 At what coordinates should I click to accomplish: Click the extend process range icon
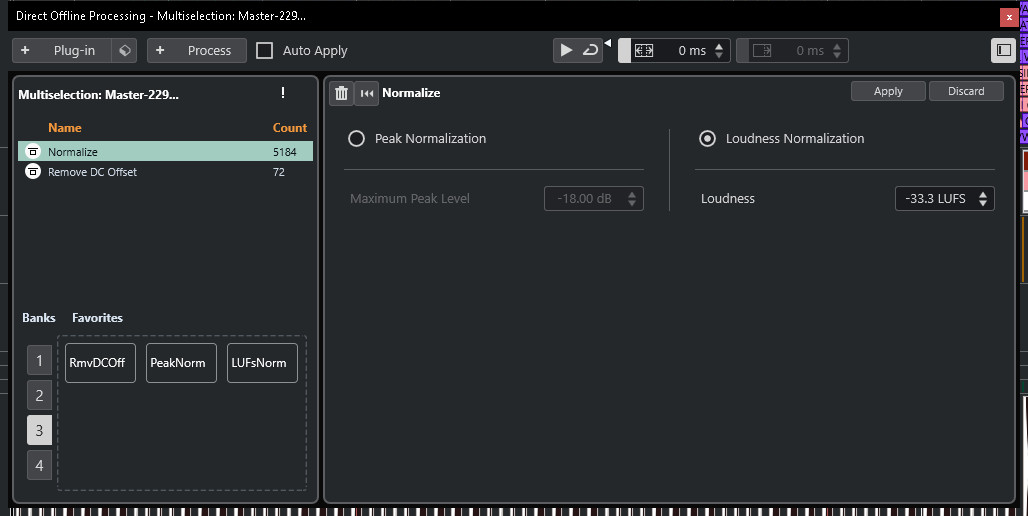(x=644, y=50)
